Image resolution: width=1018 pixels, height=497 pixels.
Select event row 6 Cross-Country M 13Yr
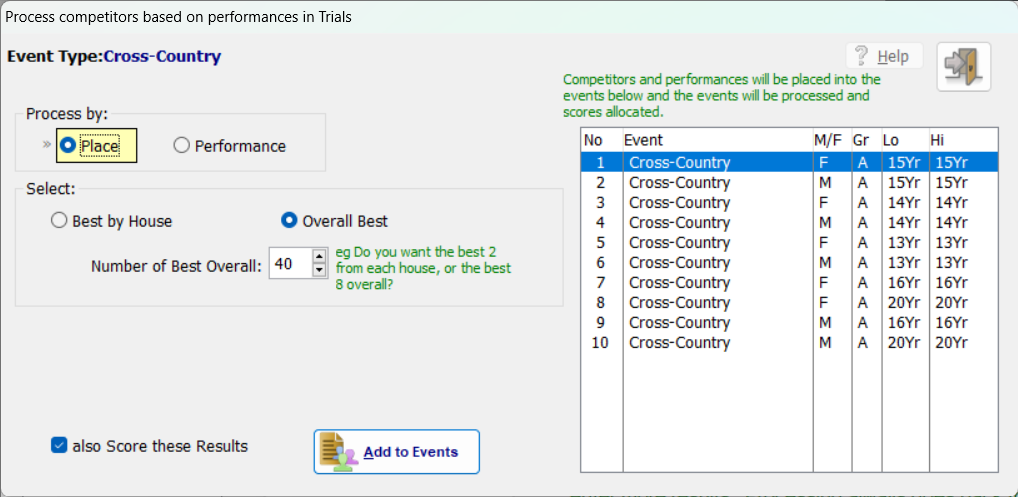[789, 263]
